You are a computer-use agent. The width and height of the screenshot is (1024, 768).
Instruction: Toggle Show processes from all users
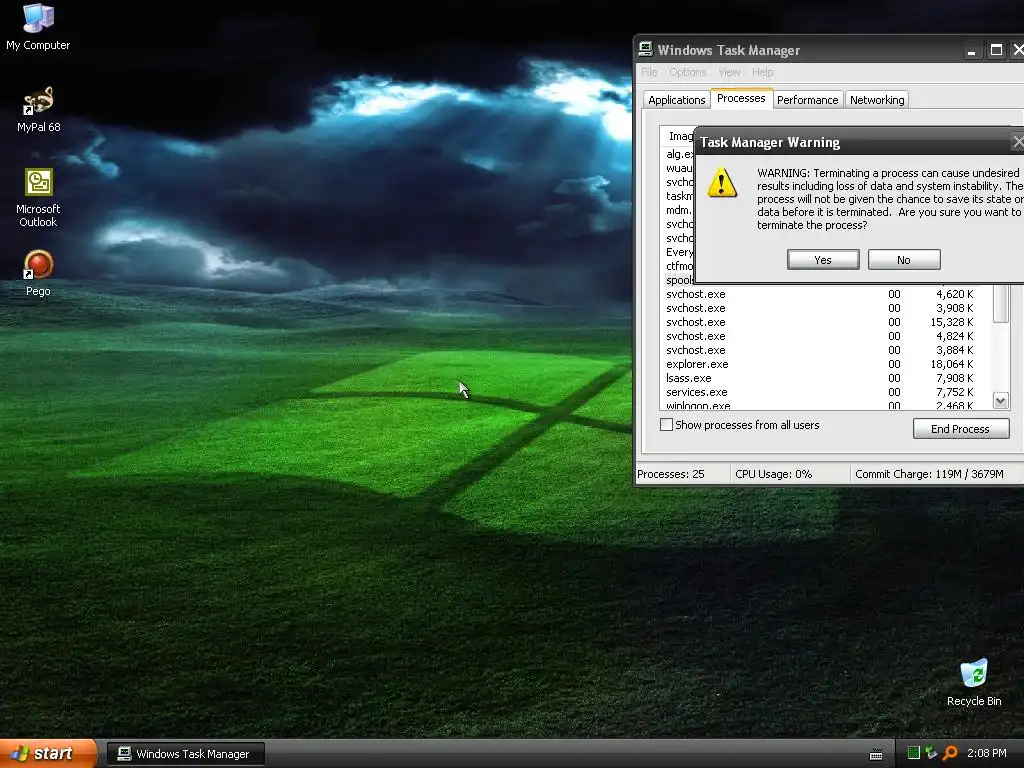pyautogui.click(x=666, y=425)
